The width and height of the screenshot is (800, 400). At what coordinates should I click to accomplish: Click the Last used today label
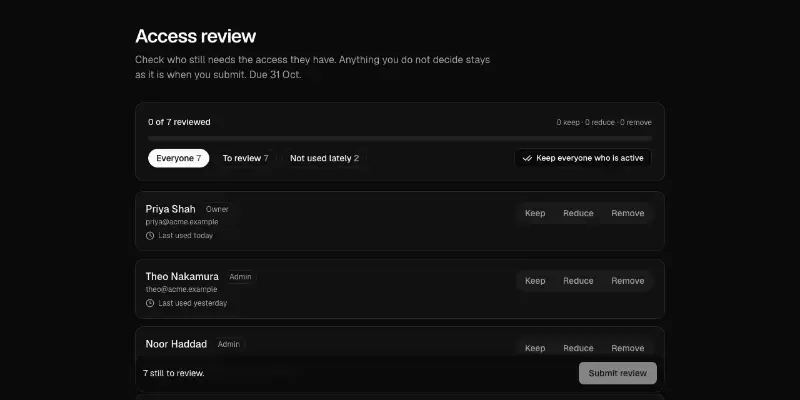click(185, 236)
